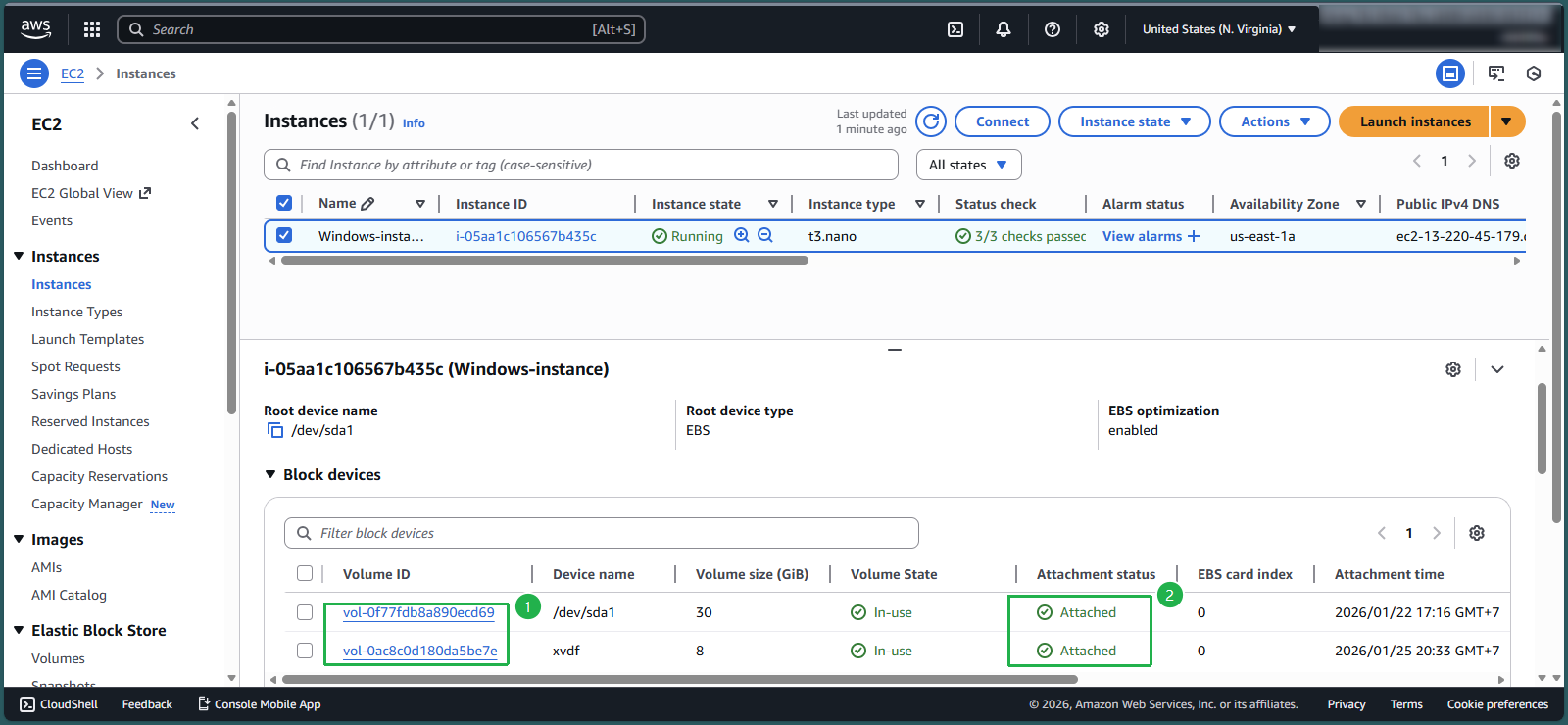Click the Info link beside Instances heading
This screenshot has width=1568, height=725.
(x=414, y=123)
